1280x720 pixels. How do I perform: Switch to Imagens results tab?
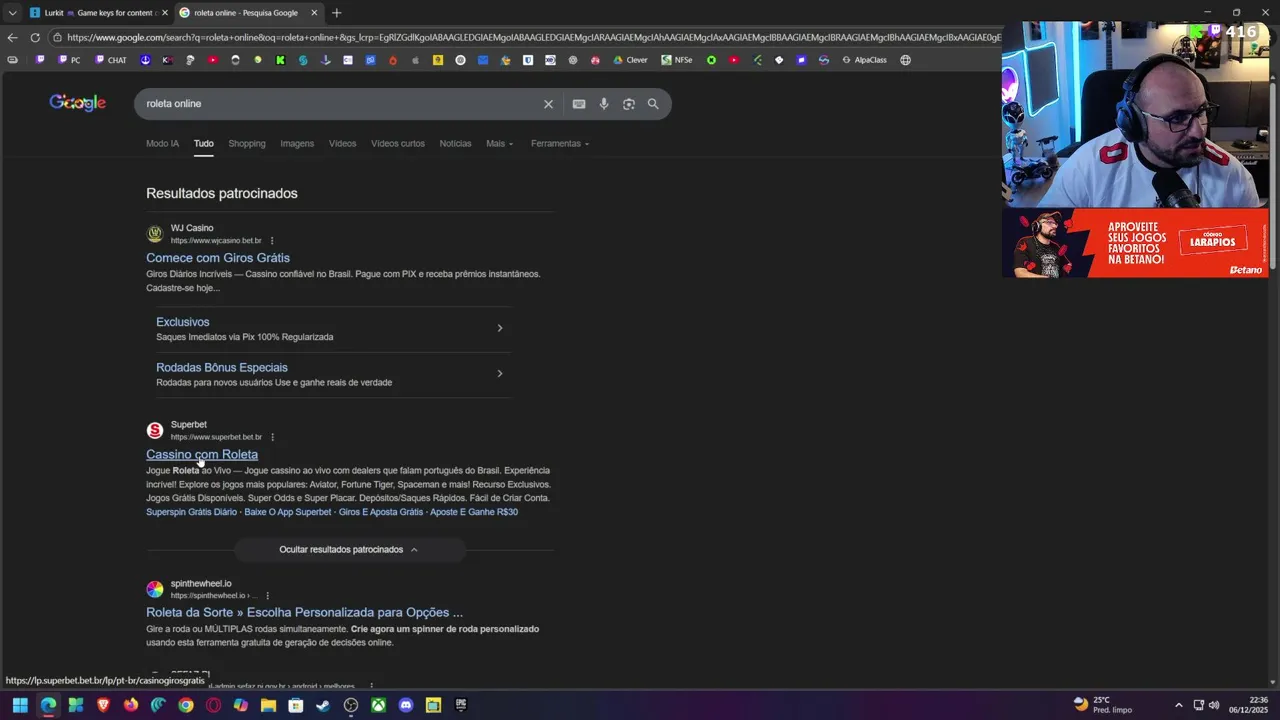click(297, 143)
